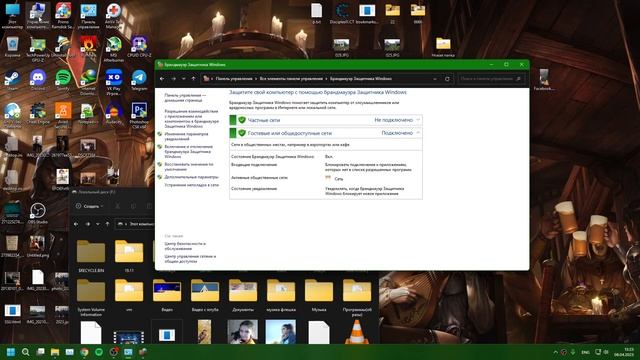The image size is (640, 360).
Task: Launch Cheat Engine desktop shortcut
Action: click(38, 113)
